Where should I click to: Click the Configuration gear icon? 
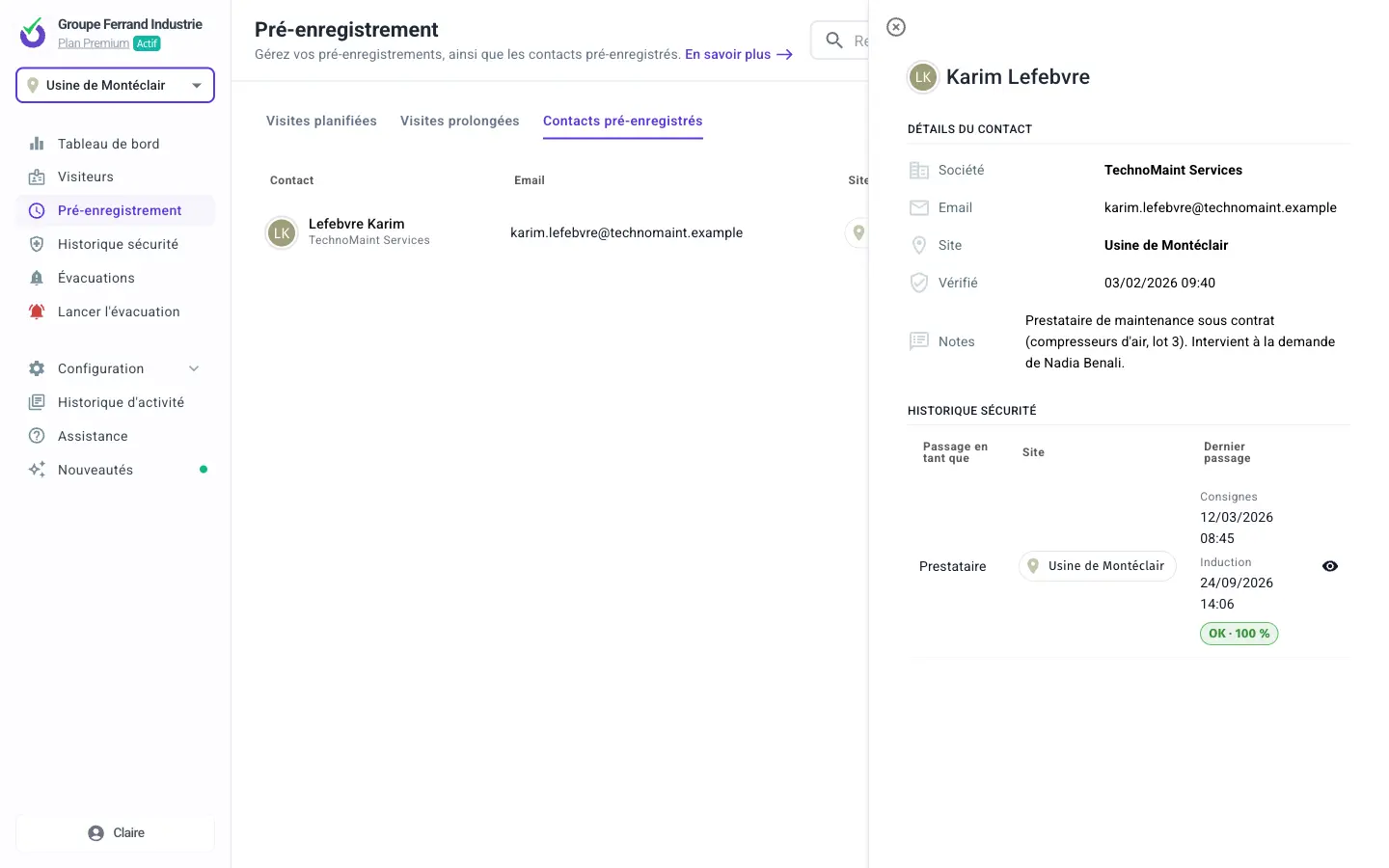click(x=37, y=368)
